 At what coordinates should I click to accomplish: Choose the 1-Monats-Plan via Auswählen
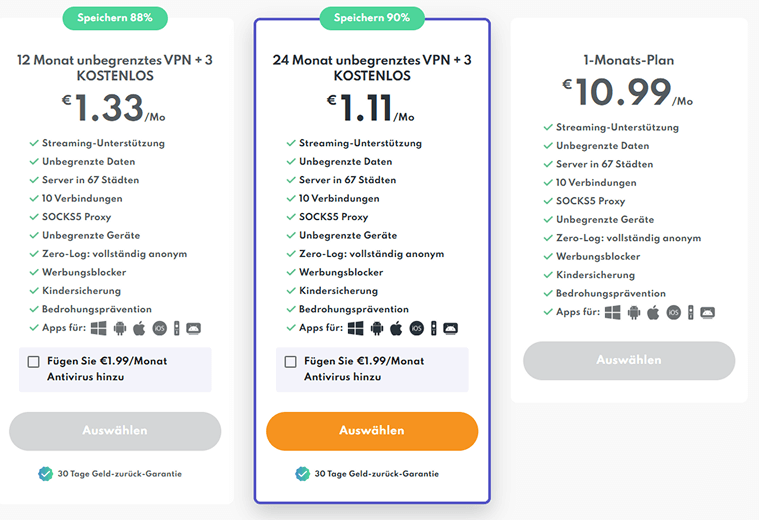pos(629,360)
